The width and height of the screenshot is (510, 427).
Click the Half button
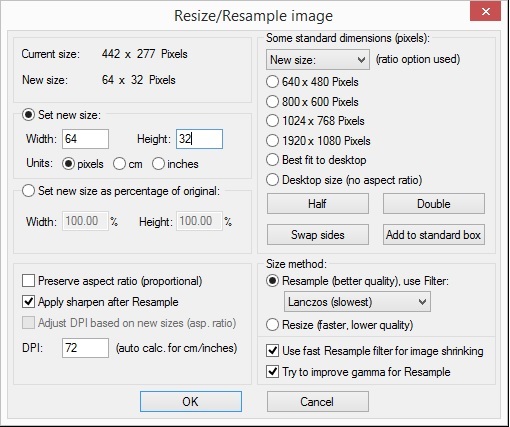(x=318, y=204)
